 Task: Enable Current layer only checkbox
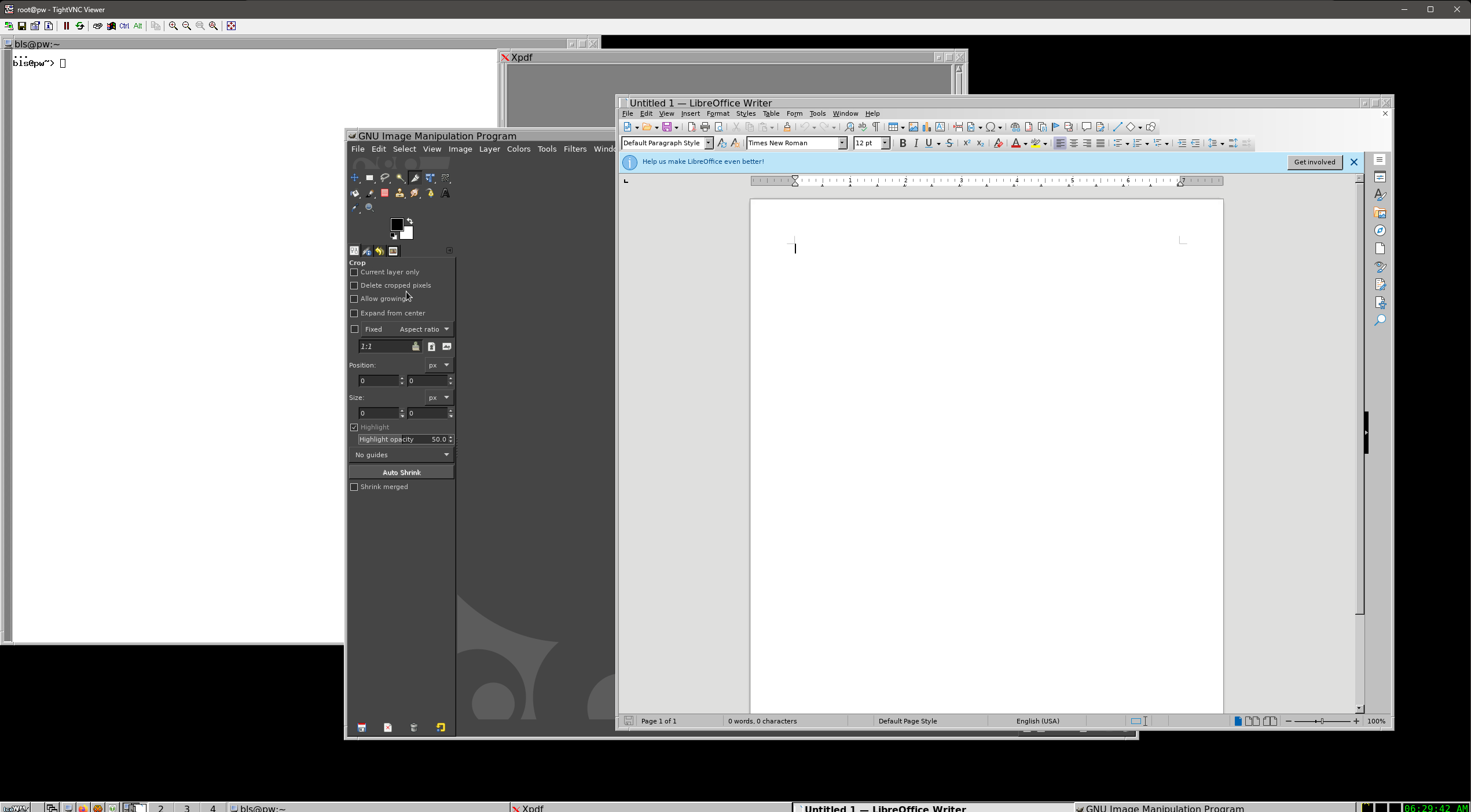click(354, 272)
